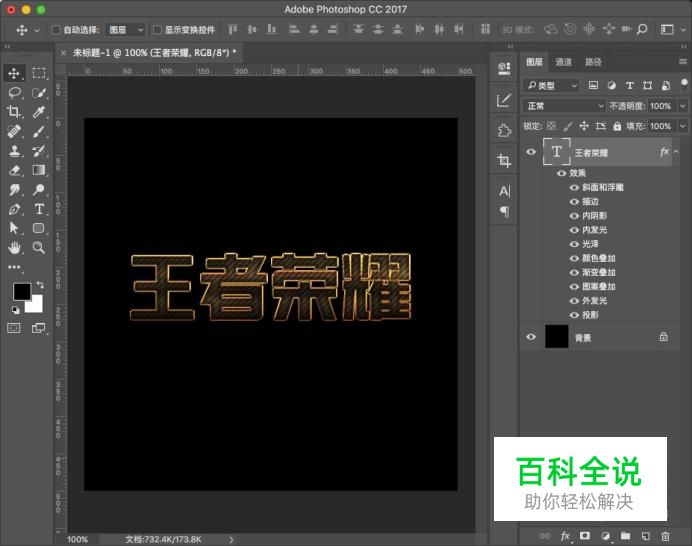Select the Path Selection tool
This screenshot has height=546, width=692.
[14, 228]
